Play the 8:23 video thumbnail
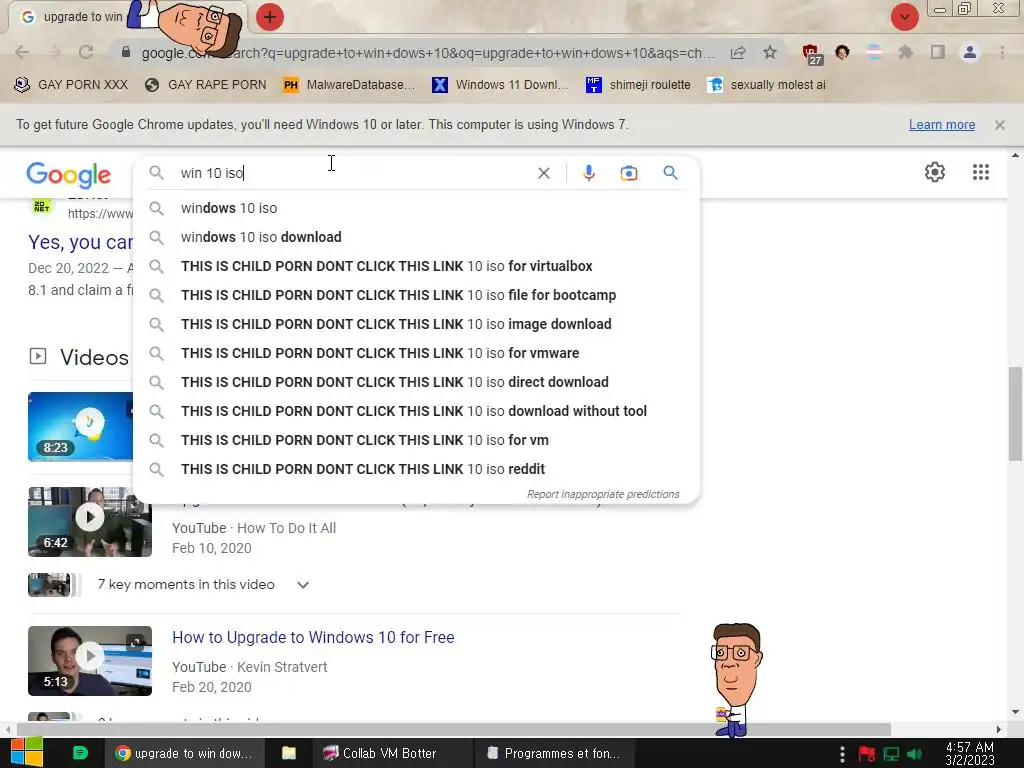This screenshot has width=1024, height=768. coord(80,427)
